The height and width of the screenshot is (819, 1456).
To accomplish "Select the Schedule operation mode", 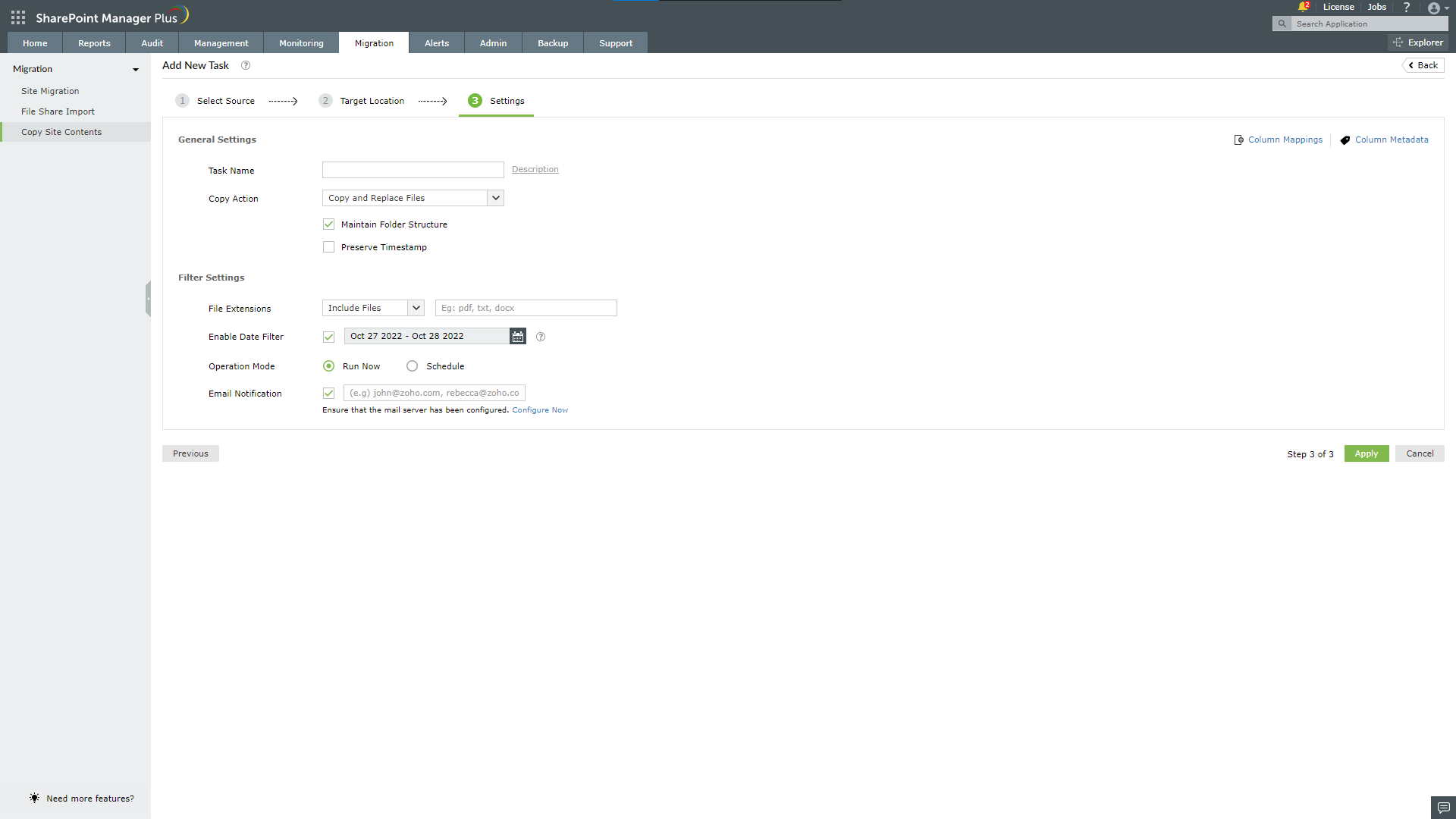I will point(412,366).
